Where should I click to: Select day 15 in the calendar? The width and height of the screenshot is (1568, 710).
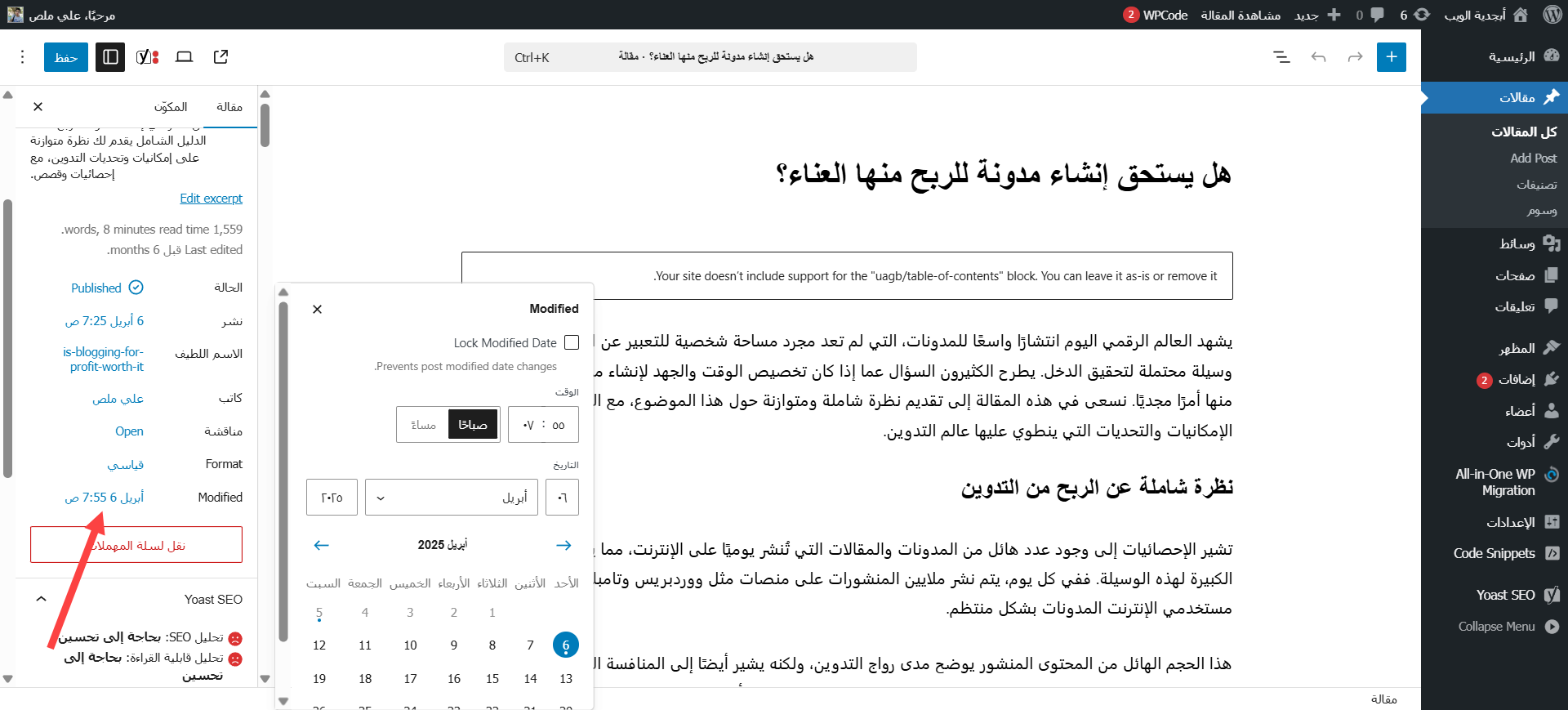(492, 679)
